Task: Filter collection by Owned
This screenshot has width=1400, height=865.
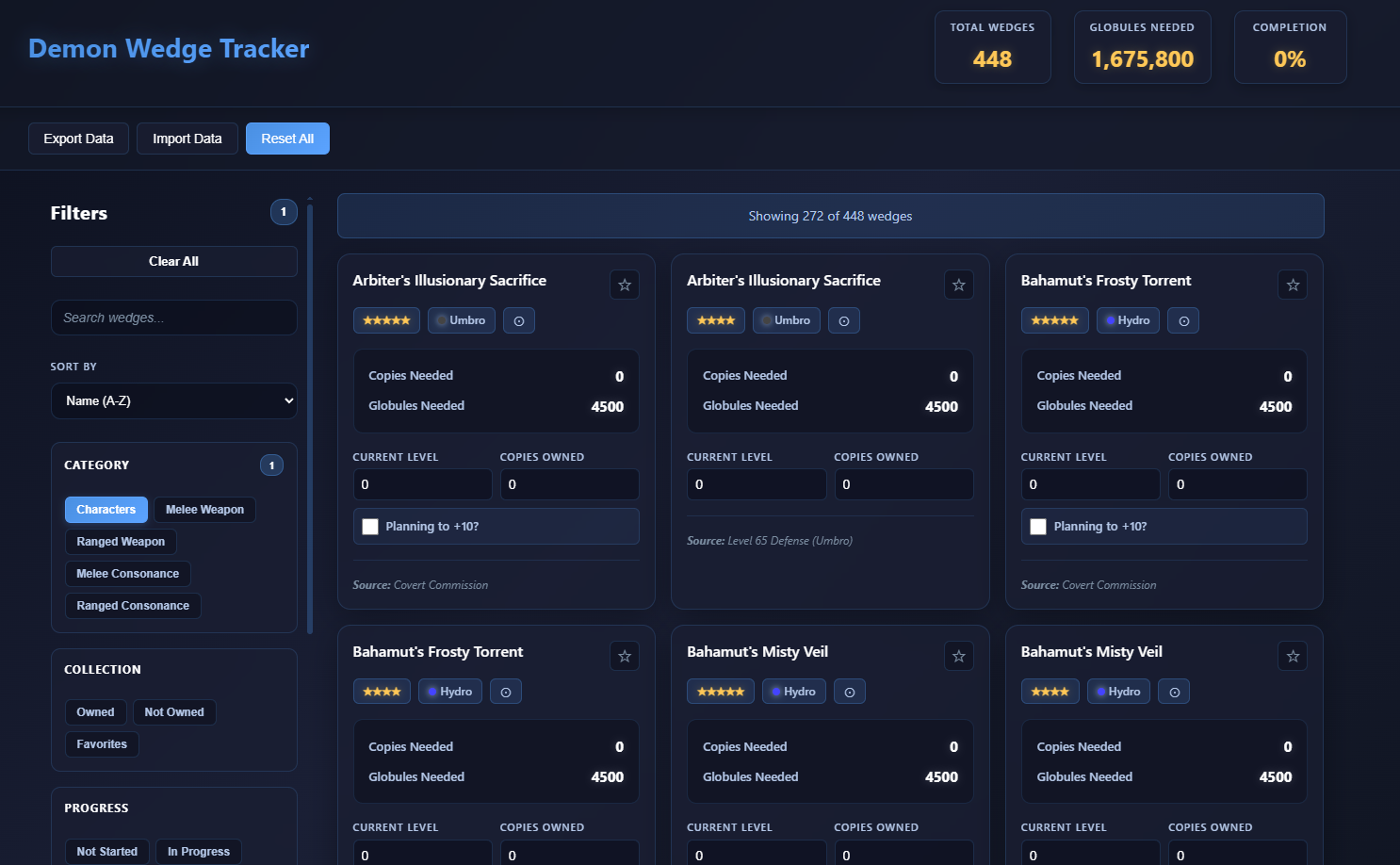Action: point(95,712)
